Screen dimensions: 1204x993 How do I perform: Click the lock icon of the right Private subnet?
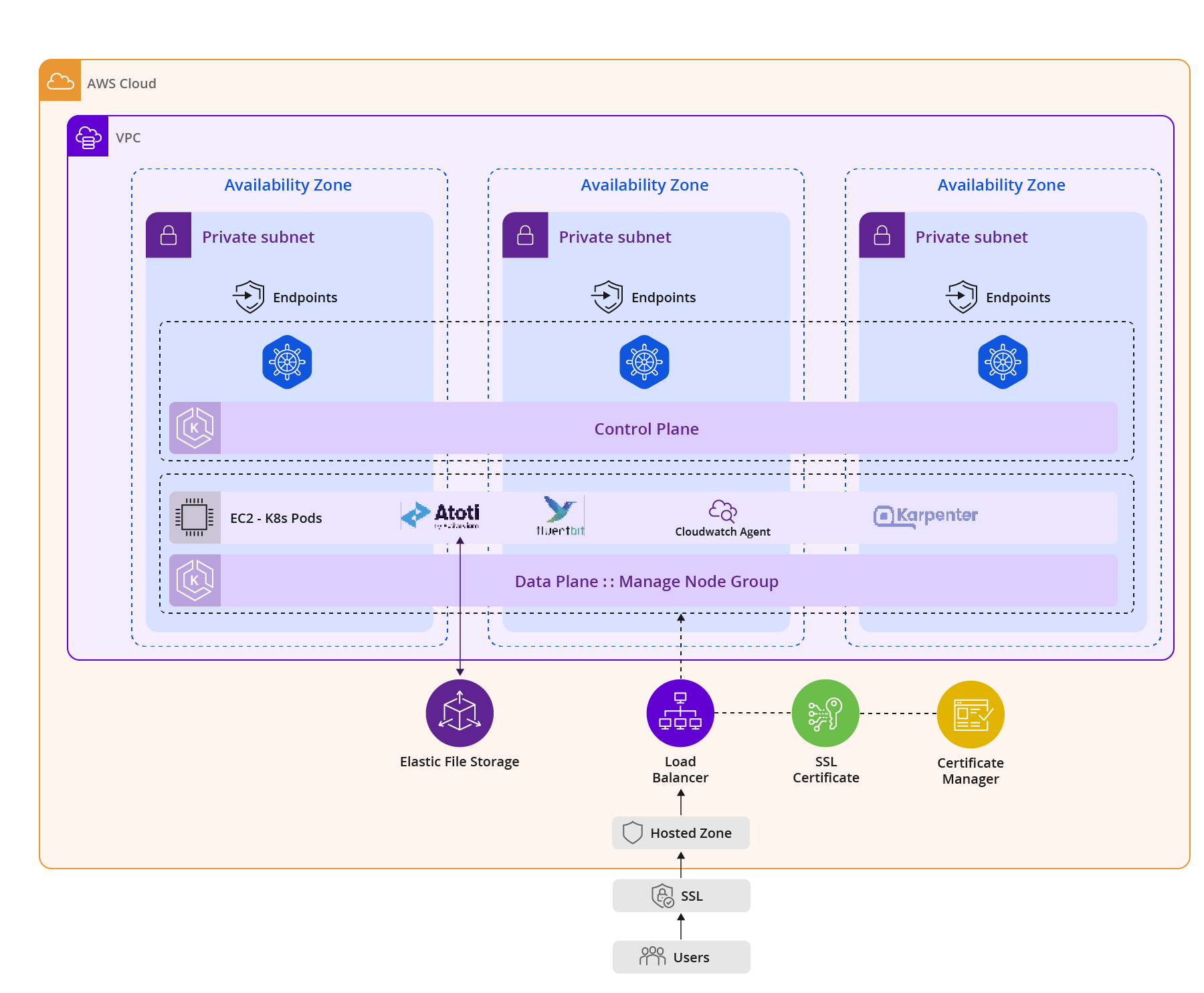click(882, 235)
